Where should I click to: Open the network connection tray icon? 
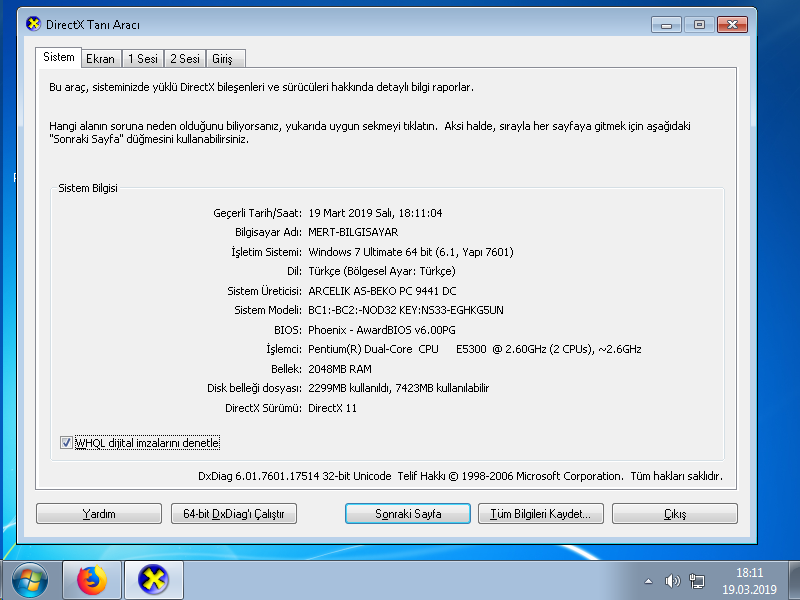(x=696, y=581)
